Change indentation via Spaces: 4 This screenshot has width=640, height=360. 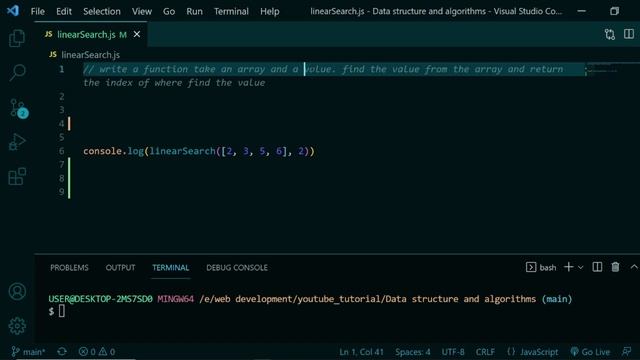(x=413, y=352)
